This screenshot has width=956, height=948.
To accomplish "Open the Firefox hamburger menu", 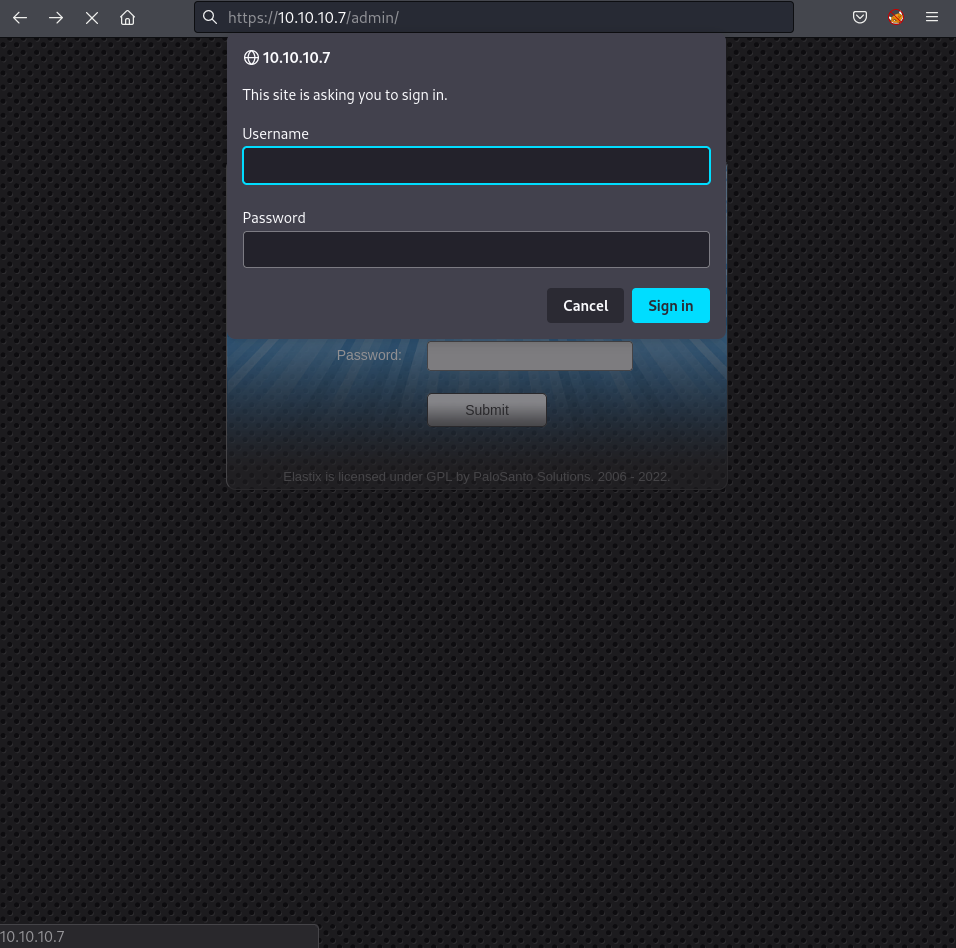I will [x=932, y=17].
